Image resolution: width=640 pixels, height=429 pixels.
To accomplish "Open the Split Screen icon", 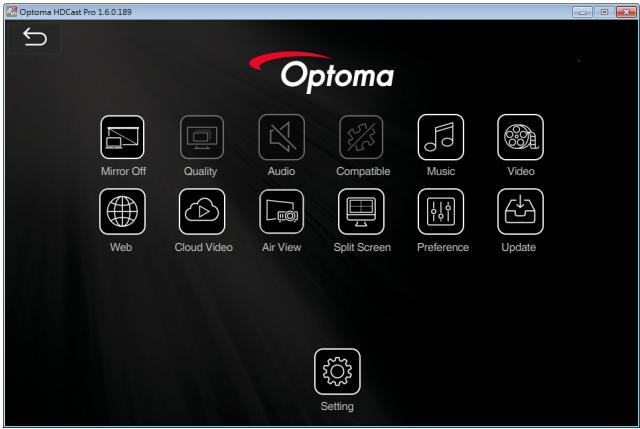I will click(361, 211).
